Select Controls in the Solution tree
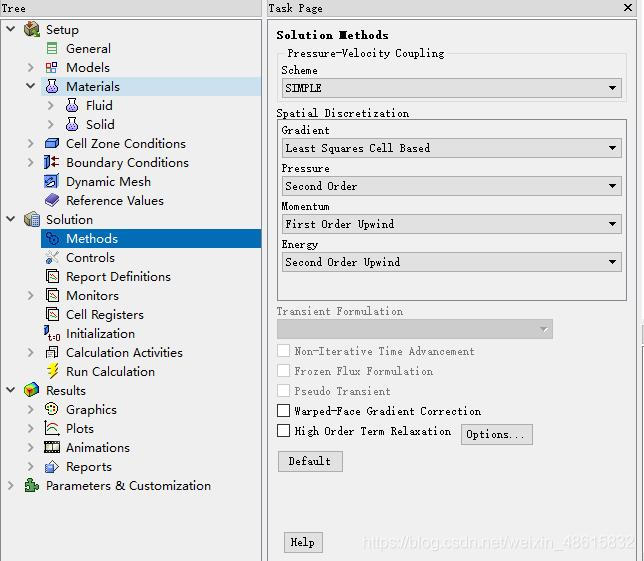The height and width of the screenshot is (561, 644). (90, 257)
